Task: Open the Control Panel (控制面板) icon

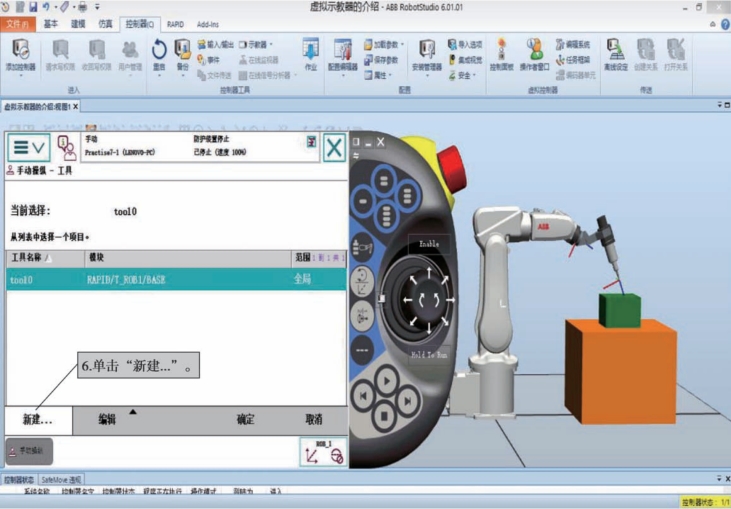Action: [x=502, y=54]
